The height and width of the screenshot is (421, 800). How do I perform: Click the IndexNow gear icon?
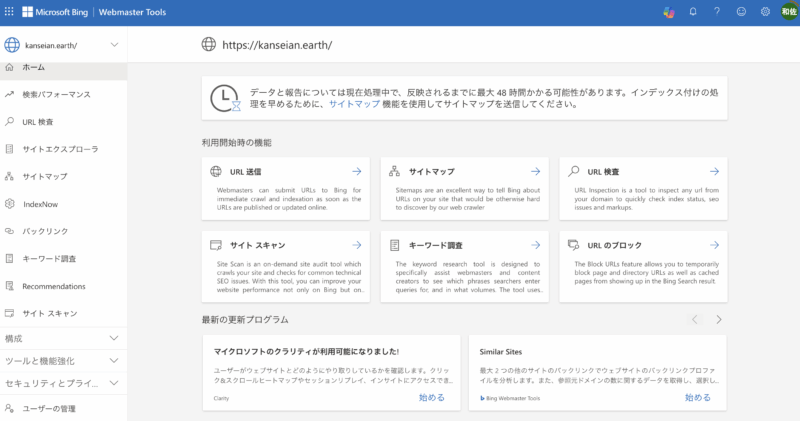click(x=9, y=204)
